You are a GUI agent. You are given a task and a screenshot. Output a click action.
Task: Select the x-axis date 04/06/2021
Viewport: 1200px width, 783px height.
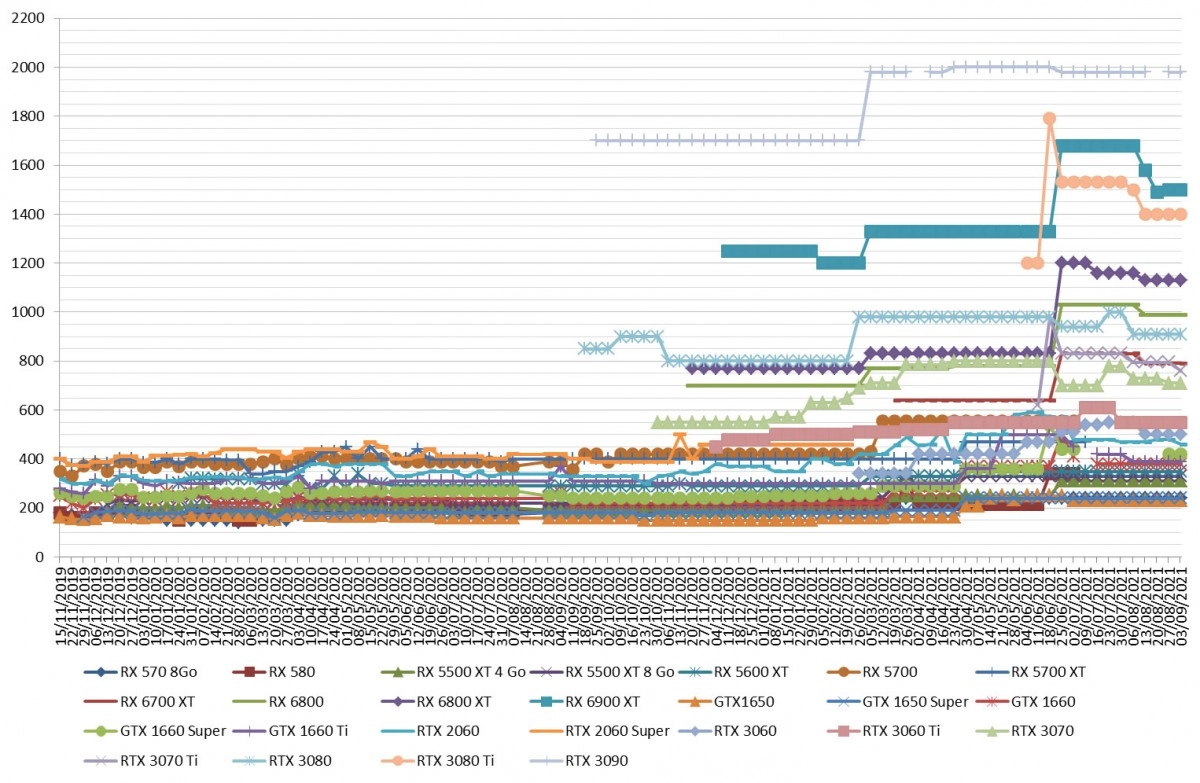point(1028,605)
